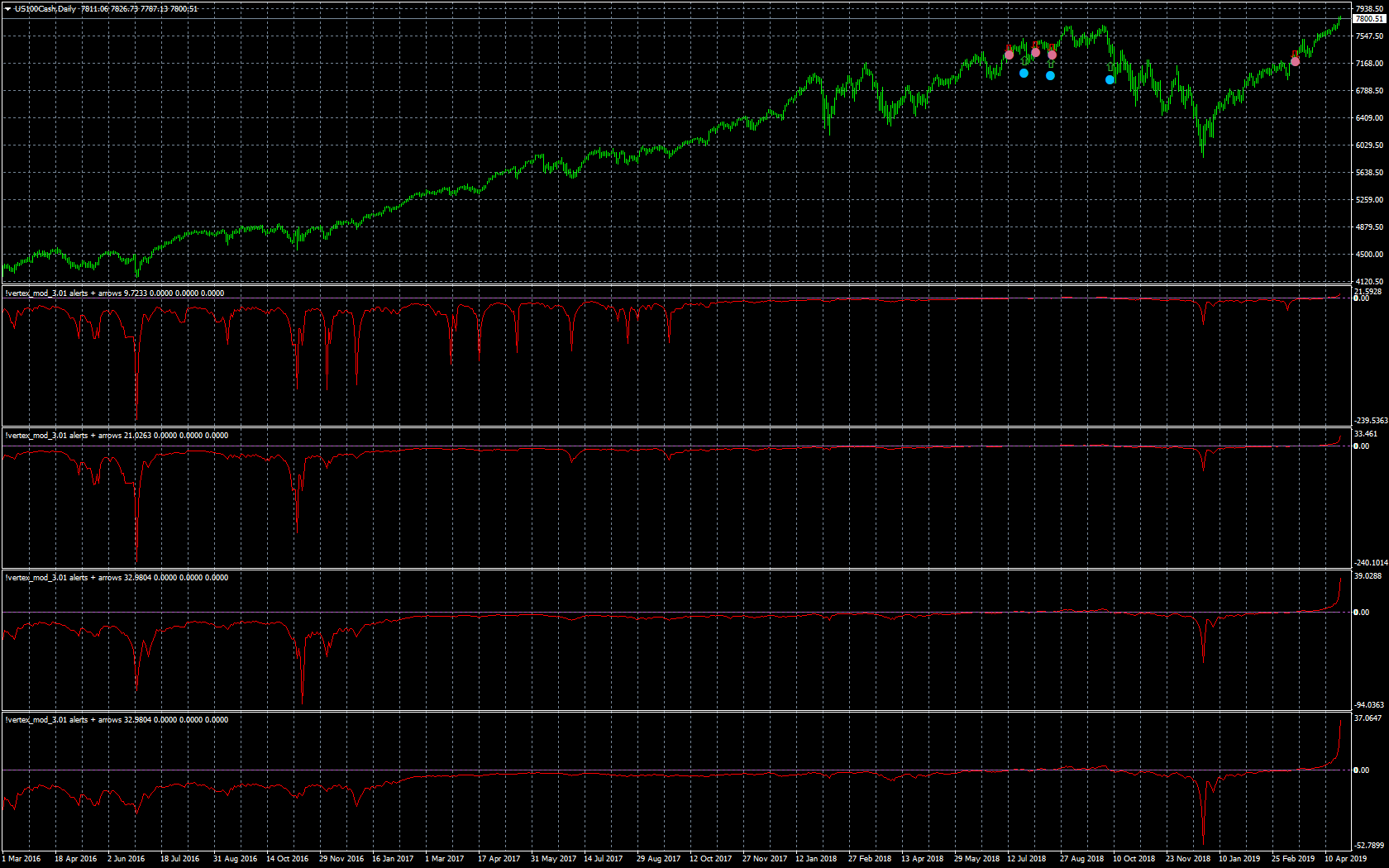Click the 5259.00 price scale value
The image size is (1389, 868).
1370,200
